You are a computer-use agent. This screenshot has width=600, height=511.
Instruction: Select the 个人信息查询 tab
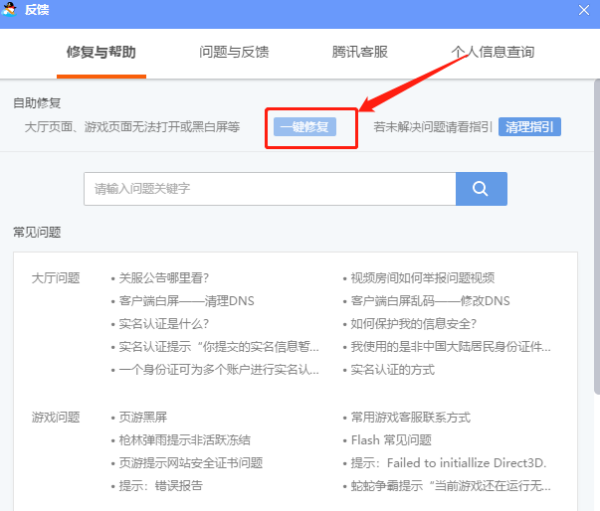pyautogui.click(x=492, y=52)
